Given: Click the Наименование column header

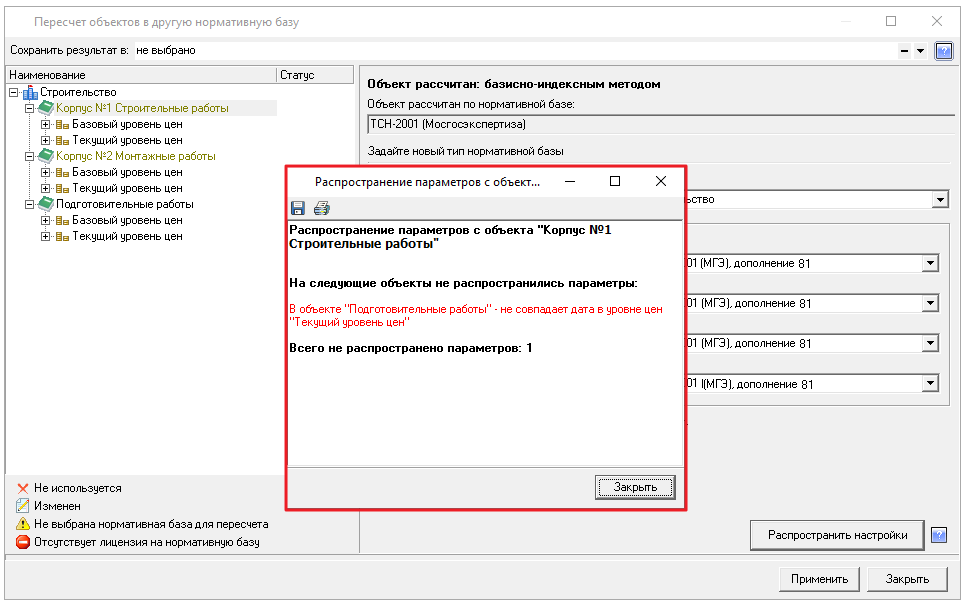Looking at the screenshot, I should pos(140,75).
